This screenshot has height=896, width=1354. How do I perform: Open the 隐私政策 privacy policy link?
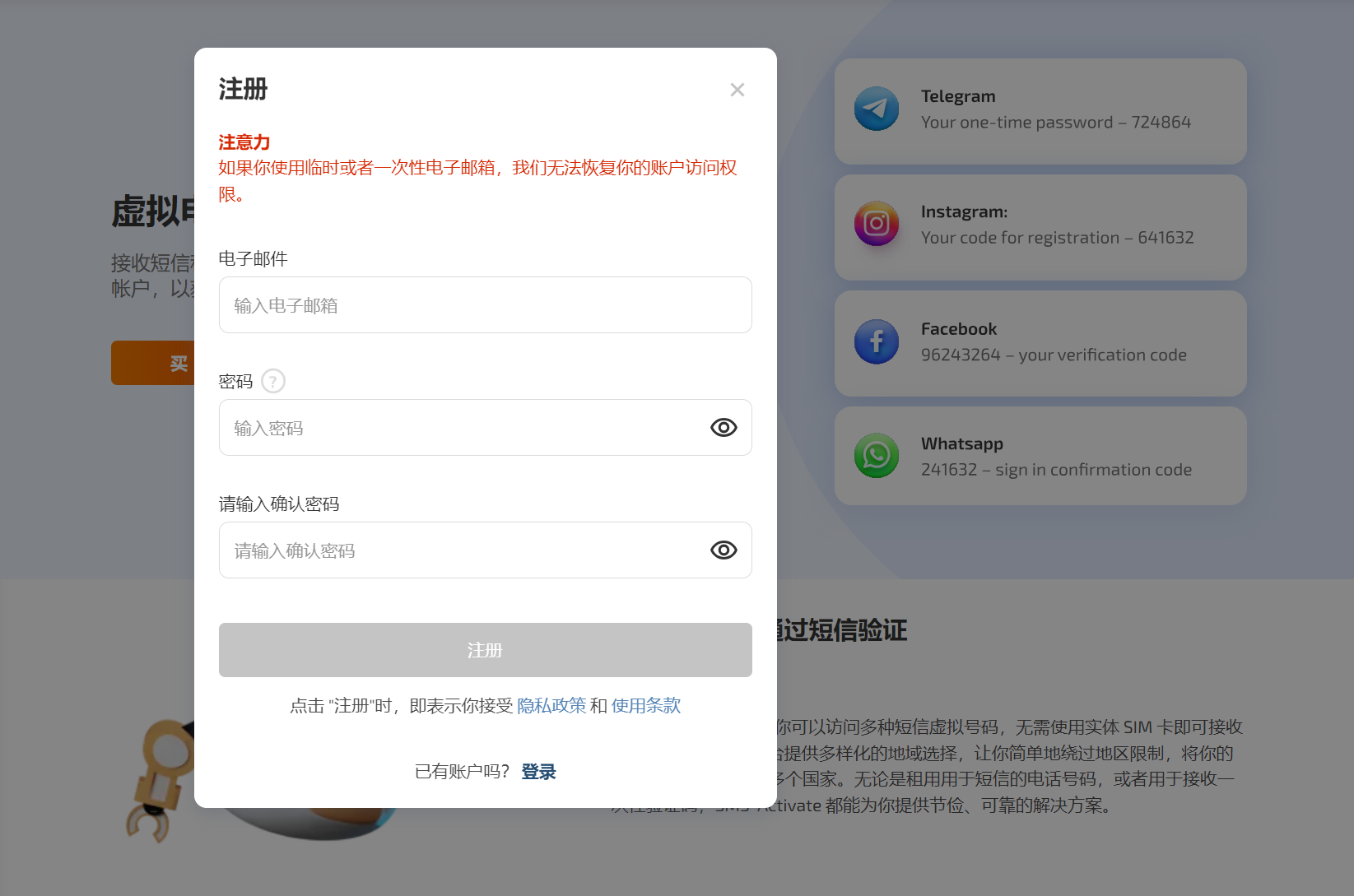pos(551,705)
